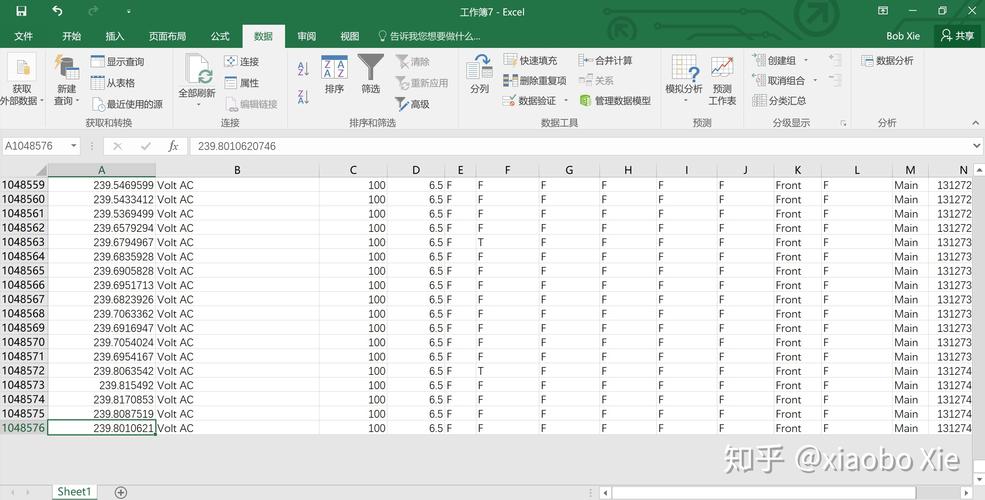Switch to the 审阅 ribbon tab

307,36
